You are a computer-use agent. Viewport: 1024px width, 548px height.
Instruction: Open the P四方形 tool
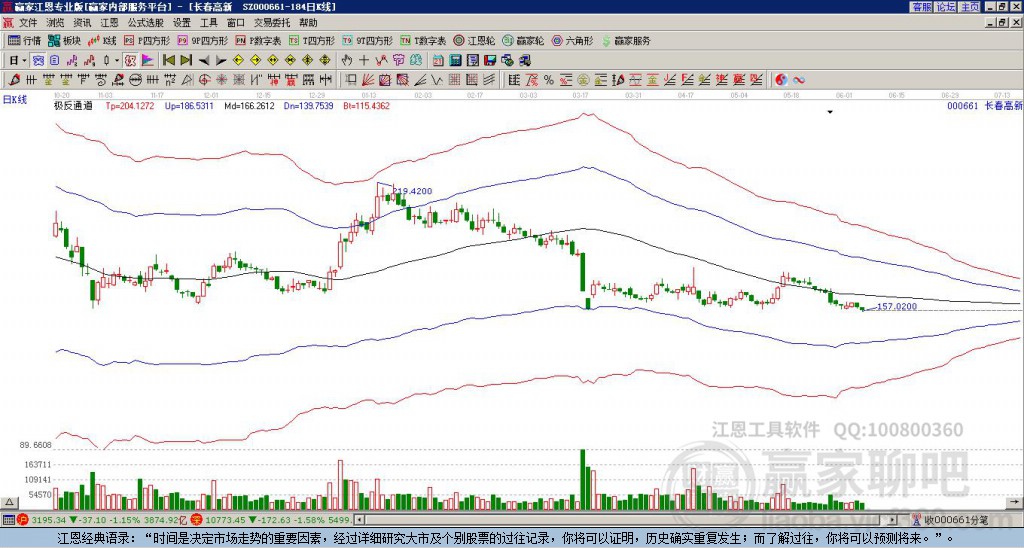coord(148,40)
